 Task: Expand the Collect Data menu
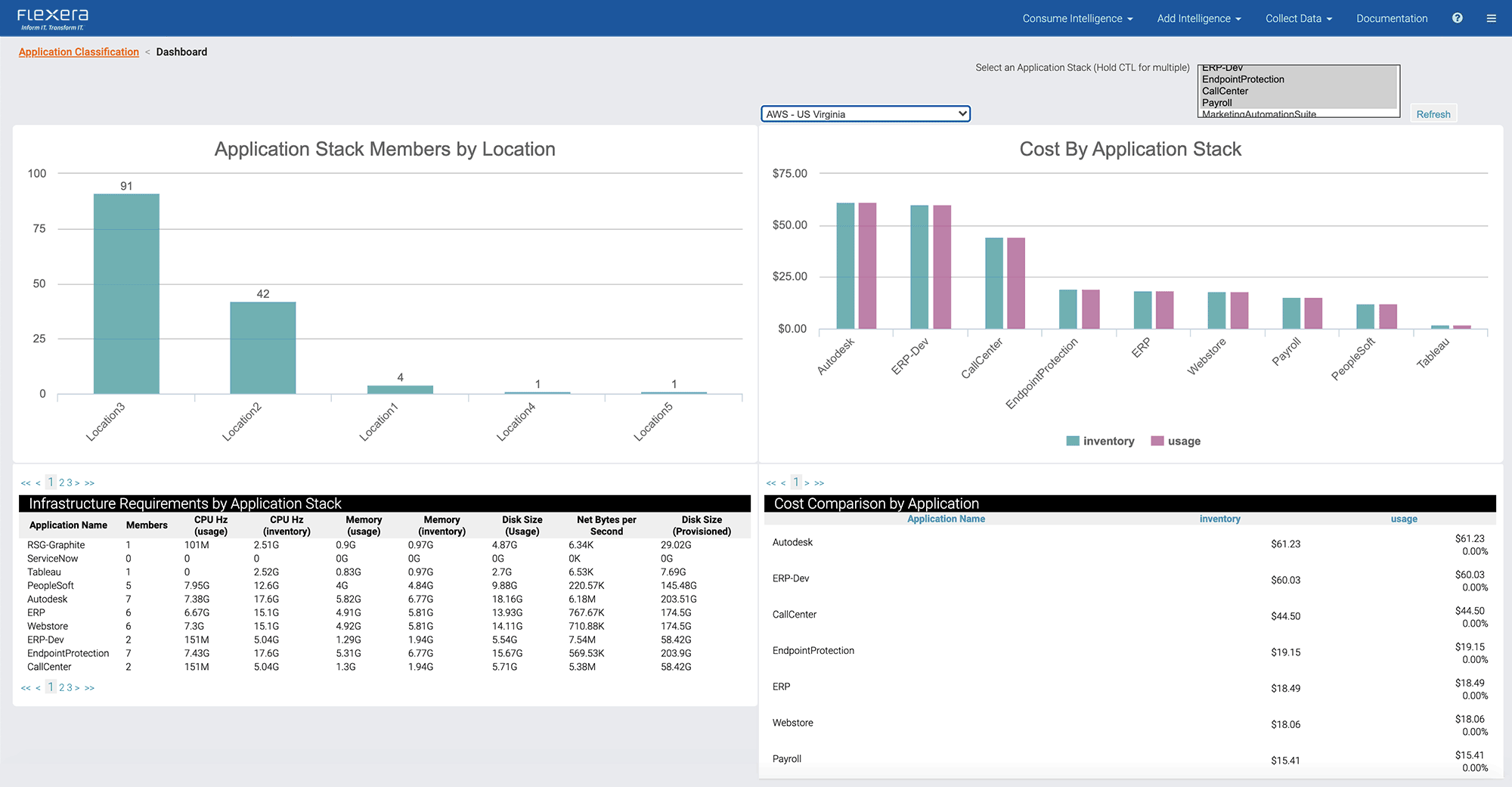[1298, 18]
